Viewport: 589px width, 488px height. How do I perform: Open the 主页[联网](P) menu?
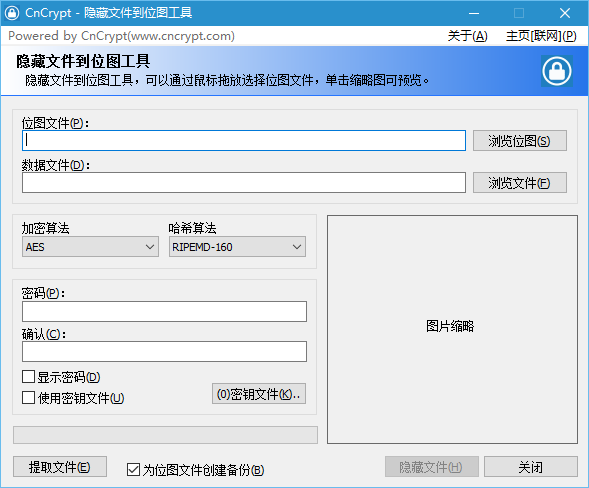pos(541,36)
